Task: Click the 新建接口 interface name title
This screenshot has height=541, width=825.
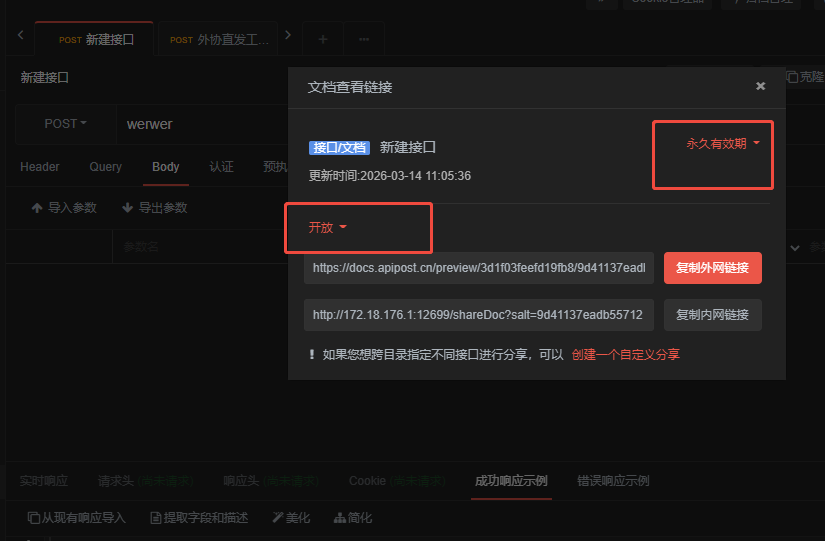Action: pos(44,78)
